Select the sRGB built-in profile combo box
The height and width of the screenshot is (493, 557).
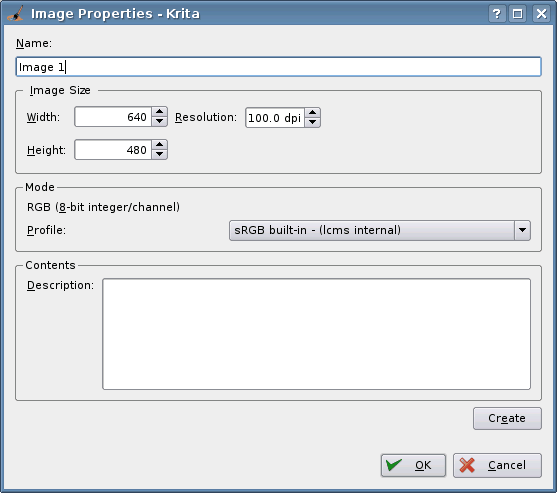point(380,230)
